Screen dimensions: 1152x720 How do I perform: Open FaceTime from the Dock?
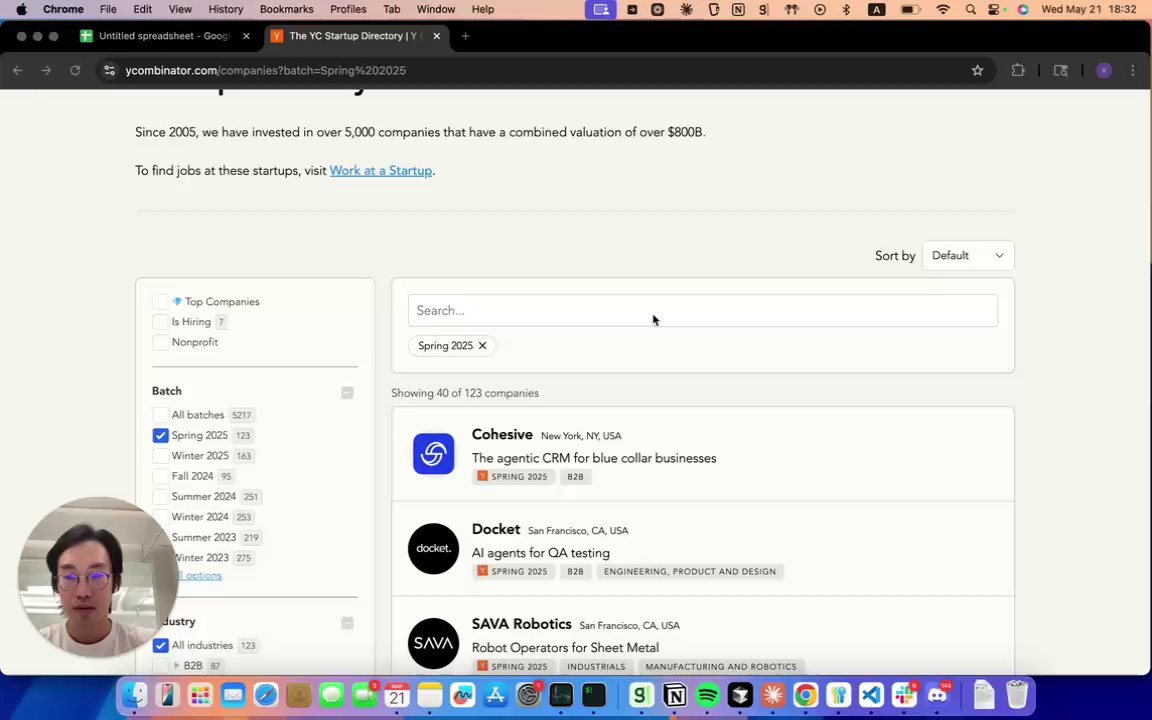[x=364, y=694]
